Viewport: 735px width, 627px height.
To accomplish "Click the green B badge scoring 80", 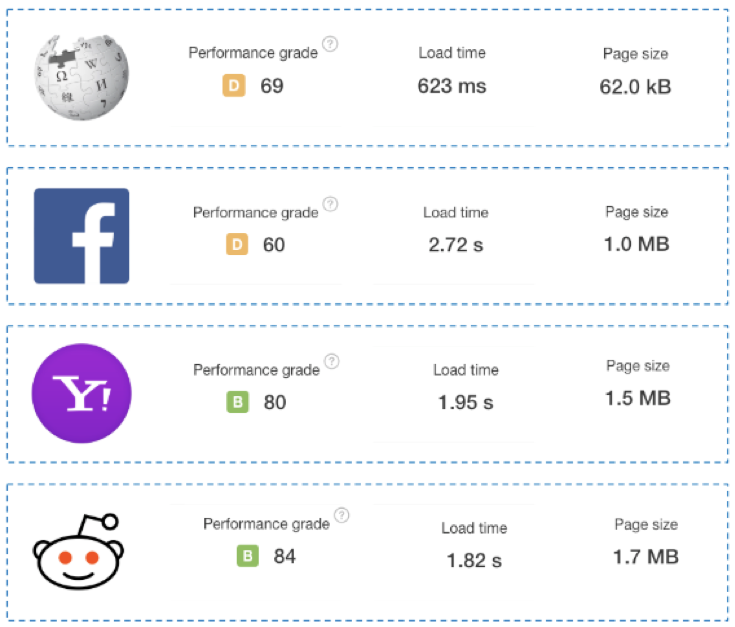I will (238, 403).
